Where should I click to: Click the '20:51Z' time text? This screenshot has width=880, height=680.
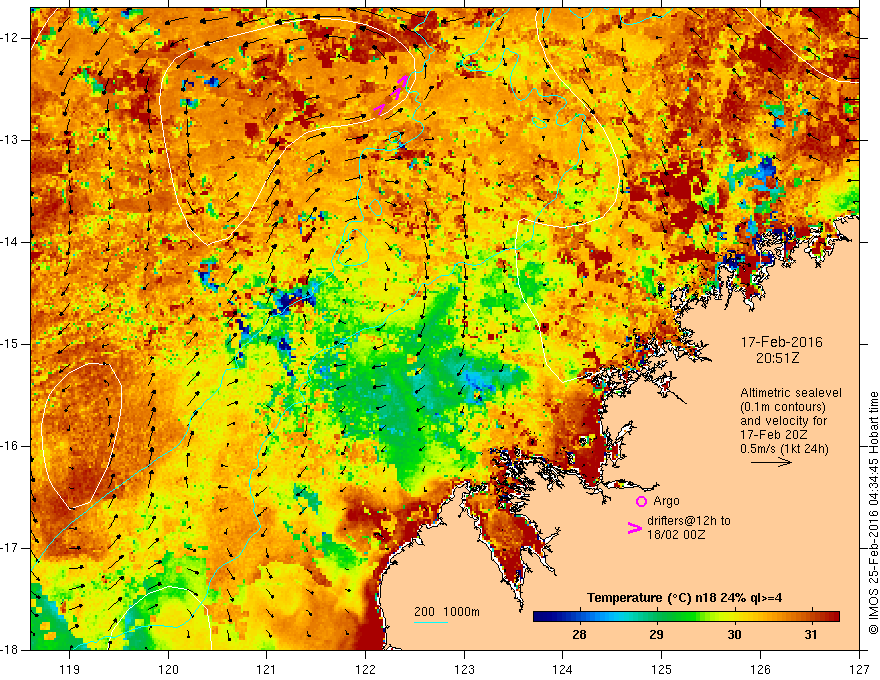tap(777, 358)
